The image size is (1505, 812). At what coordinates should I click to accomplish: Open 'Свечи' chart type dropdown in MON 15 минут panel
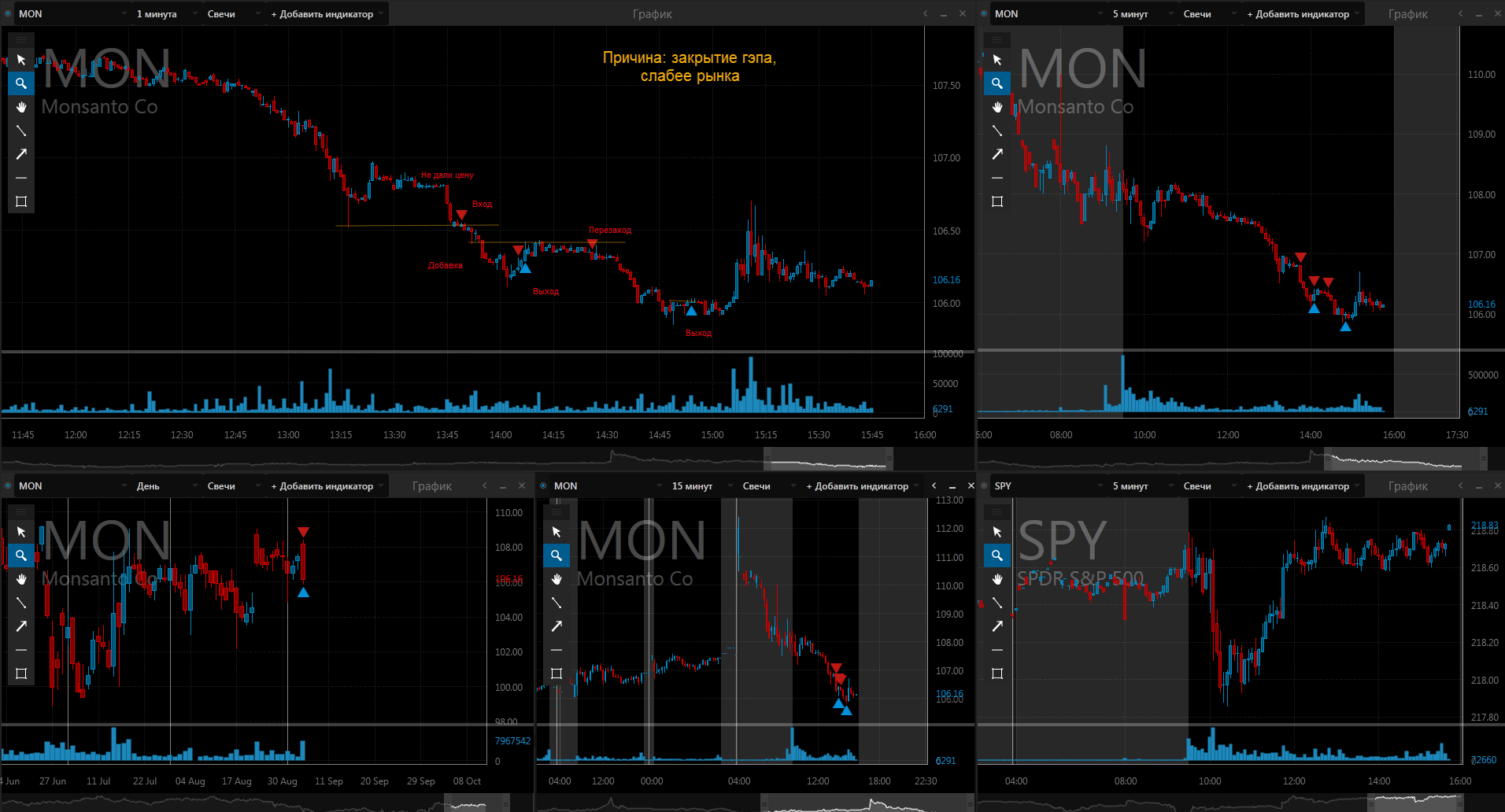coord(768,486)
